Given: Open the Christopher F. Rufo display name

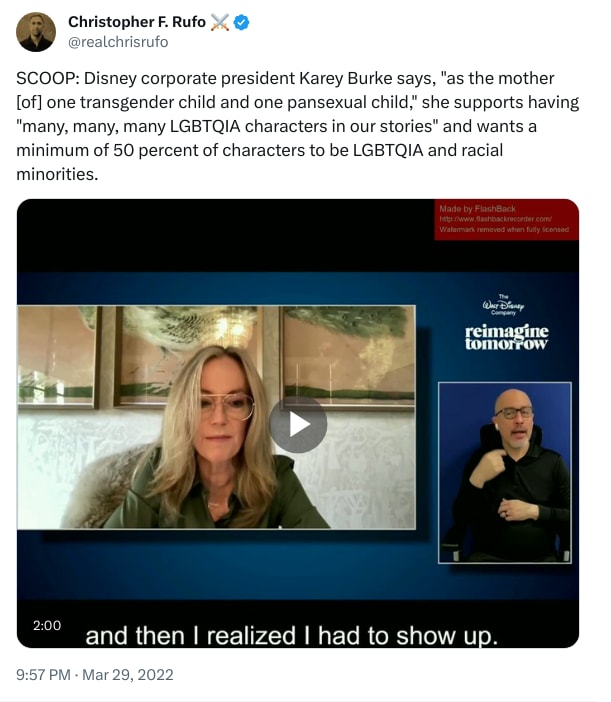Looking at the screenshot, I should tap(137, 21).
